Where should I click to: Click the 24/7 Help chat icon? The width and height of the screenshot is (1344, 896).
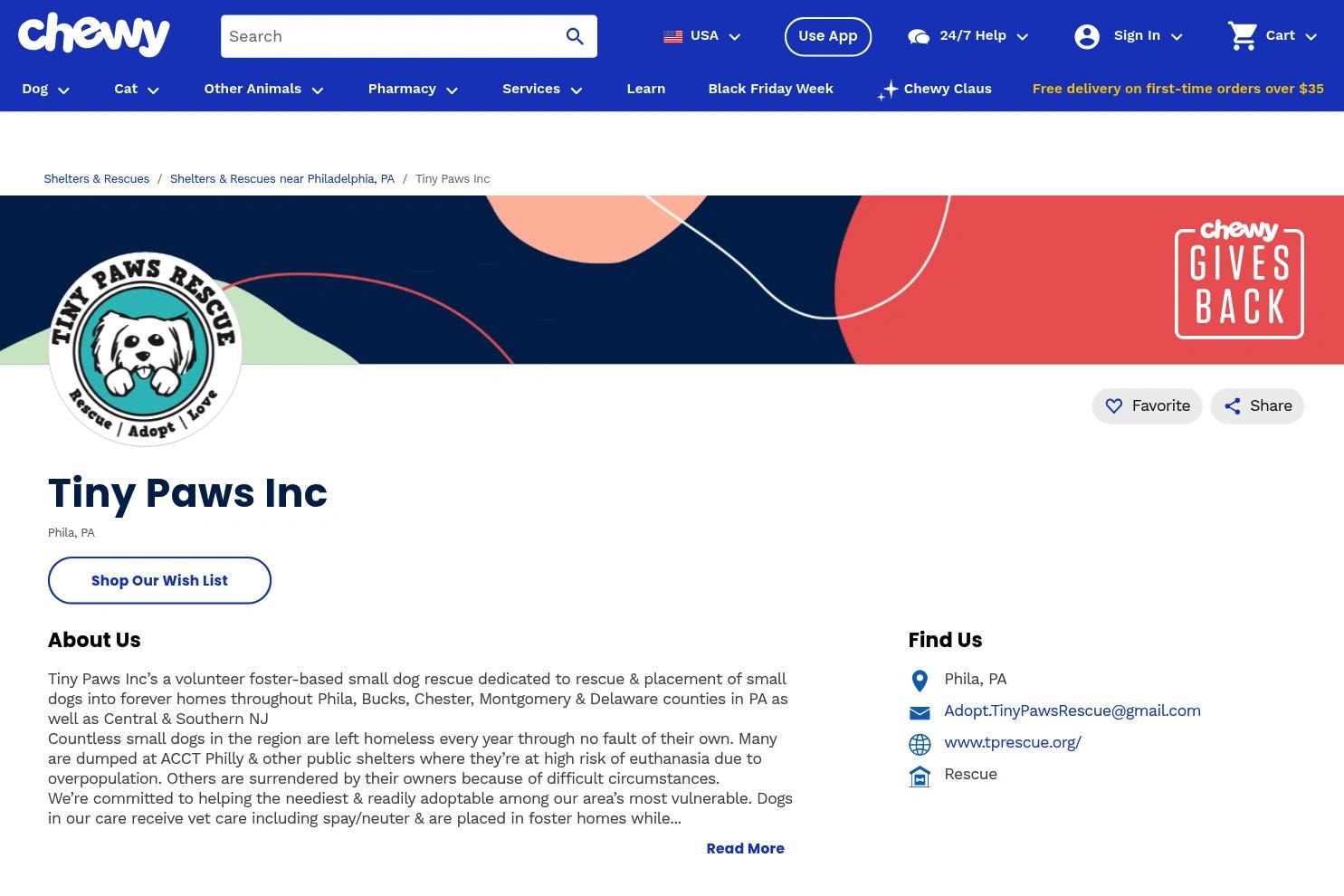pos(919,36)
